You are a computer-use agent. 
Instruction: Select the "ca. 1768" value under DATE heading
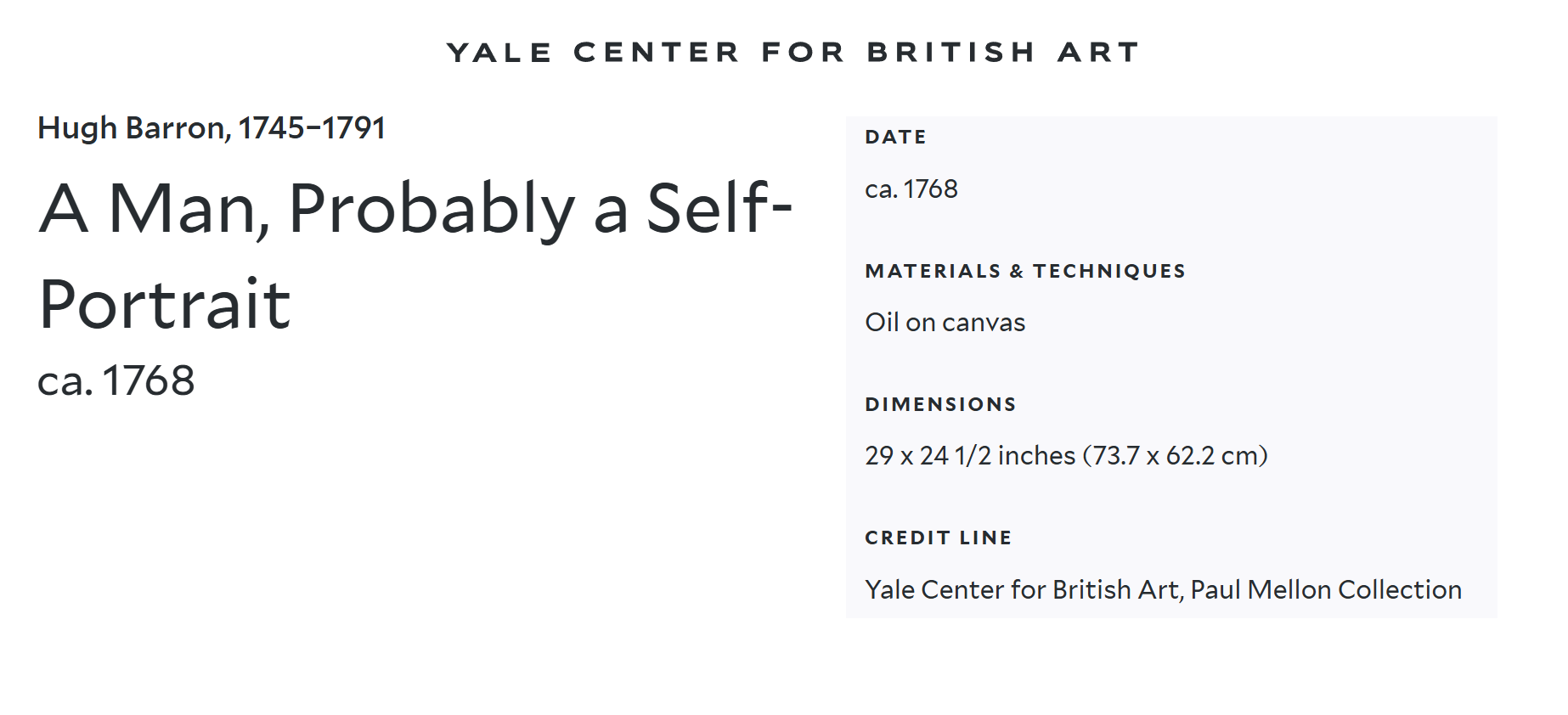(x=911, y=189)
